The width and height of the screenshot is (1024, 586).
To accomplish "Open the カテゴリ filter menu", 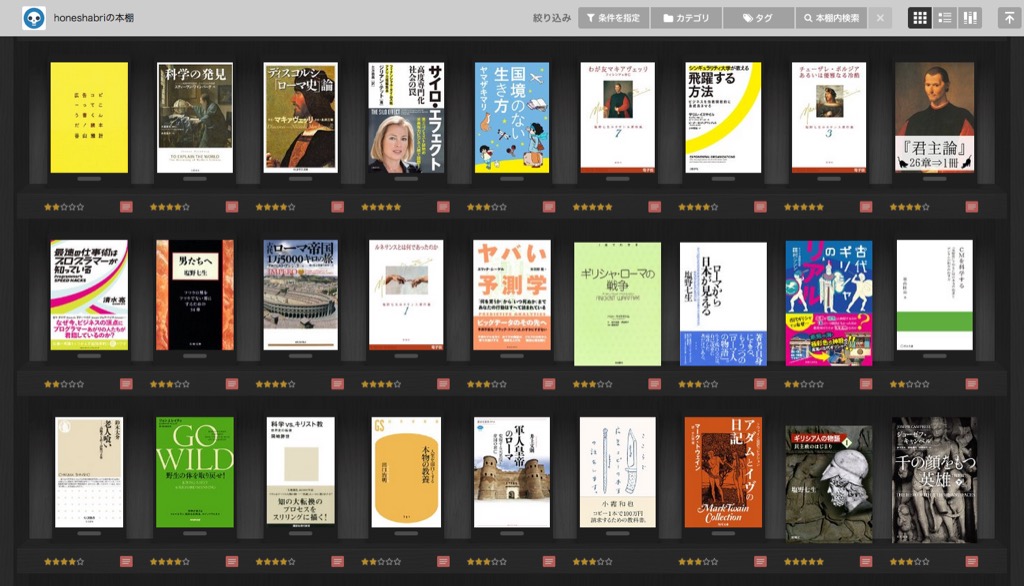I will point(686,18).
